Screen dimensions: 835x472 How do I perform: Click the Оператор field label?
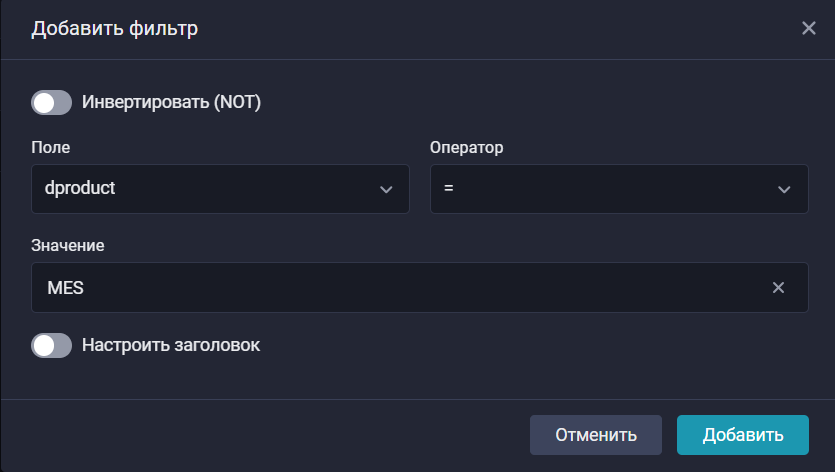pos(467,147)
